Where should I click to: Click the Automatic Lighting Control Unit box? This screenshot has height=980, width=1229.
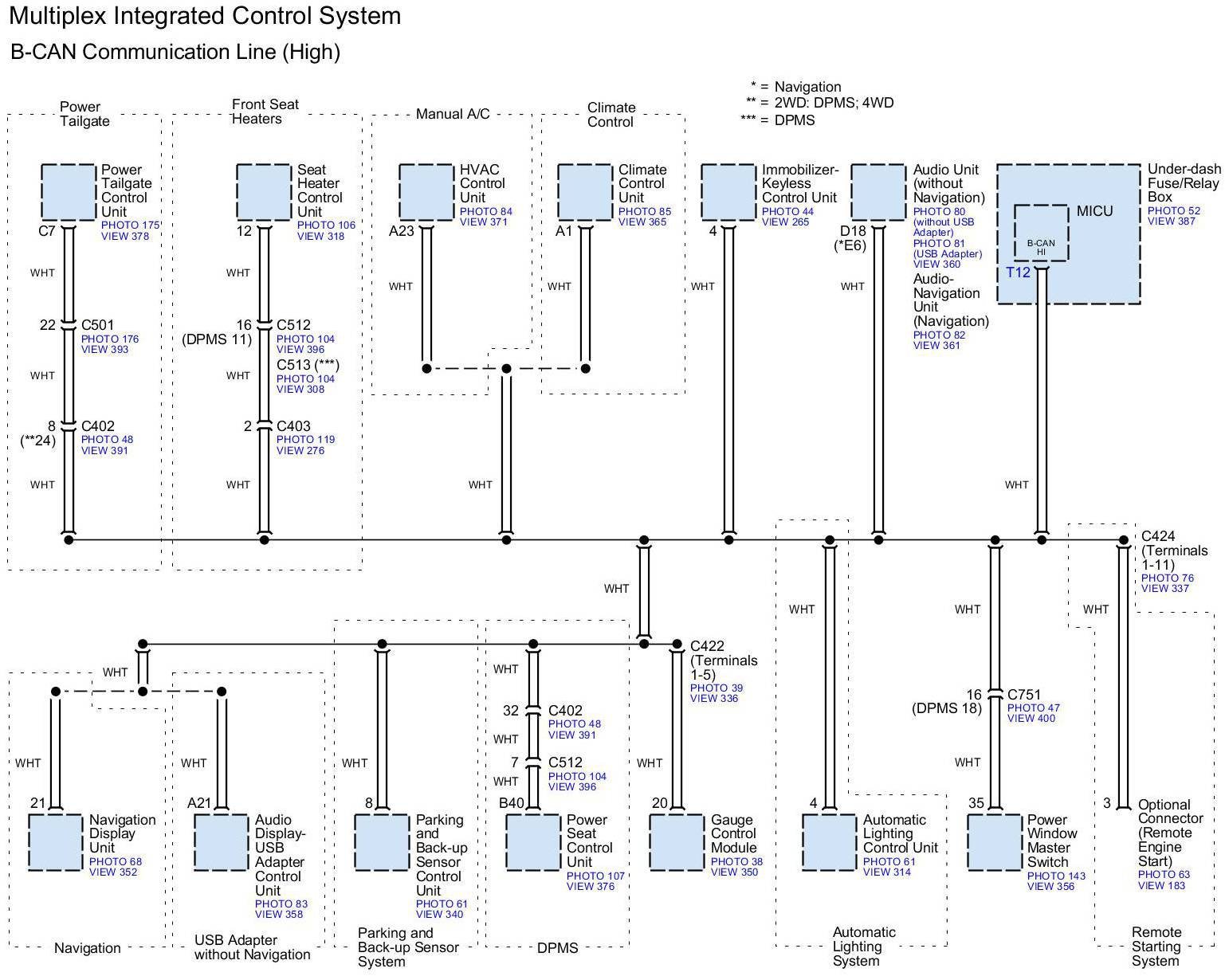tap(829, 842)
